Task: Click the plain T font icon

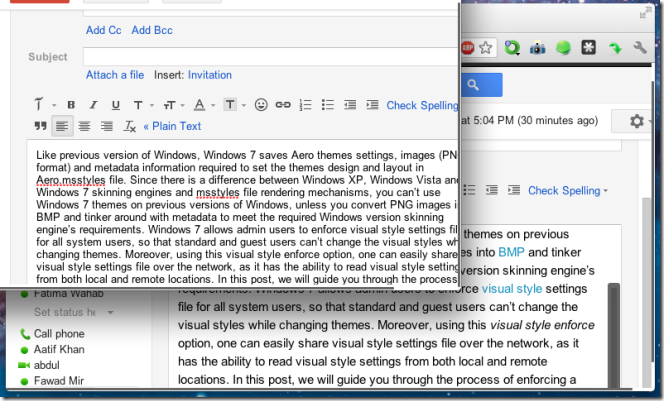Action: (x=138, y=105)
